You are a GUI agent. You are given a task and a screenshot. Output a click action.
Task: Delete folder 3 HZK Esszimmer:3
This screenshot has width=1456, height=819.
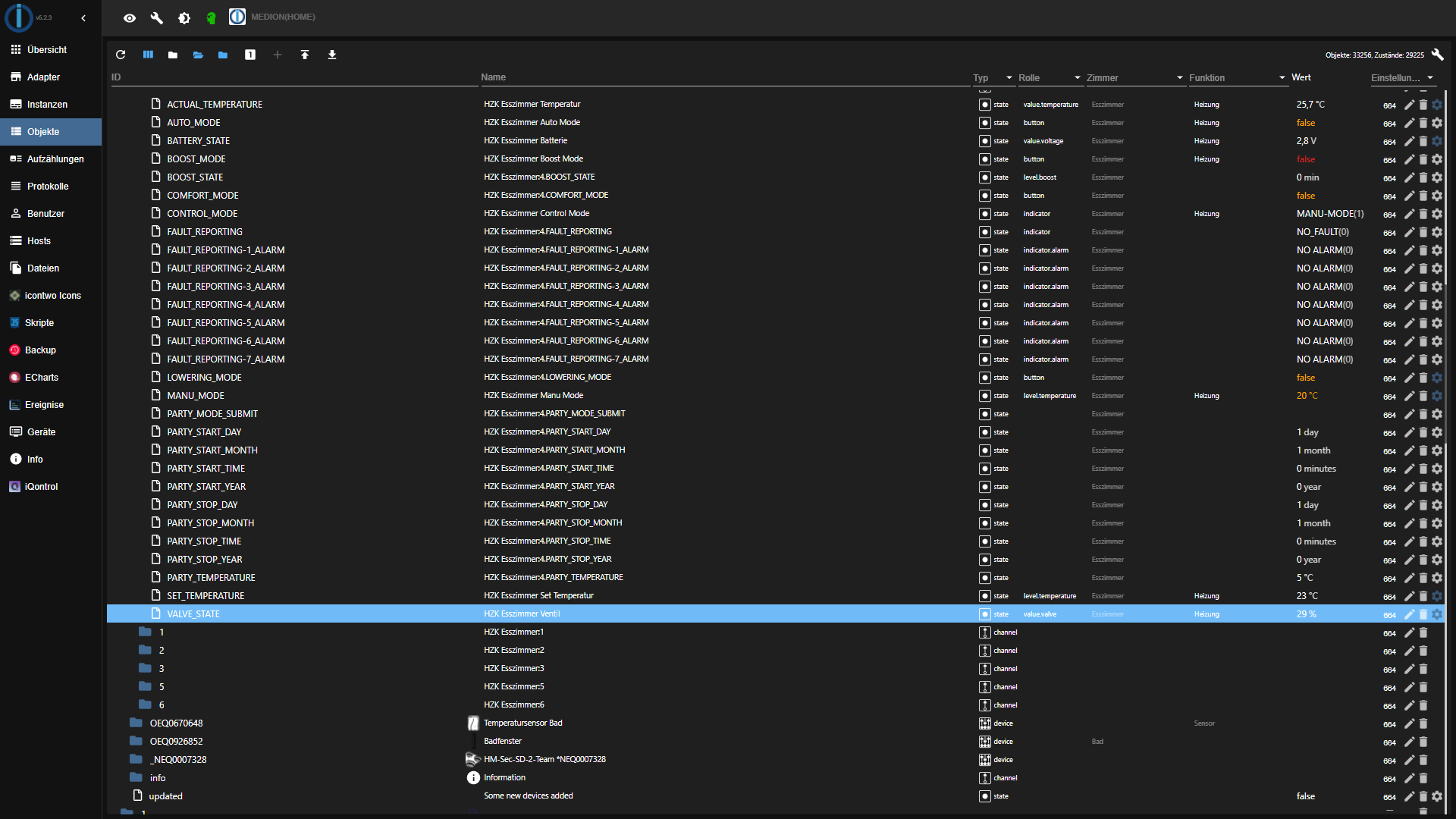(1423, 669)
